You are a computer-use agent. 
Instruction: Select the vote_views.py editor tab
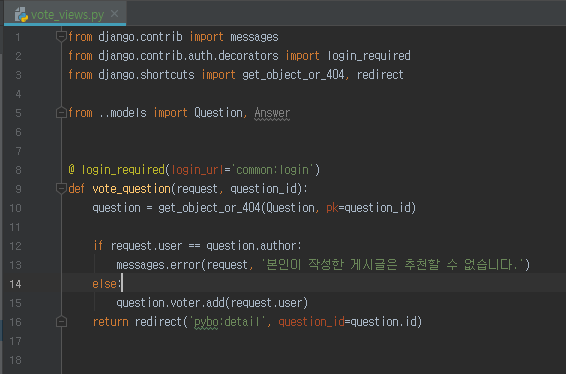65,14
